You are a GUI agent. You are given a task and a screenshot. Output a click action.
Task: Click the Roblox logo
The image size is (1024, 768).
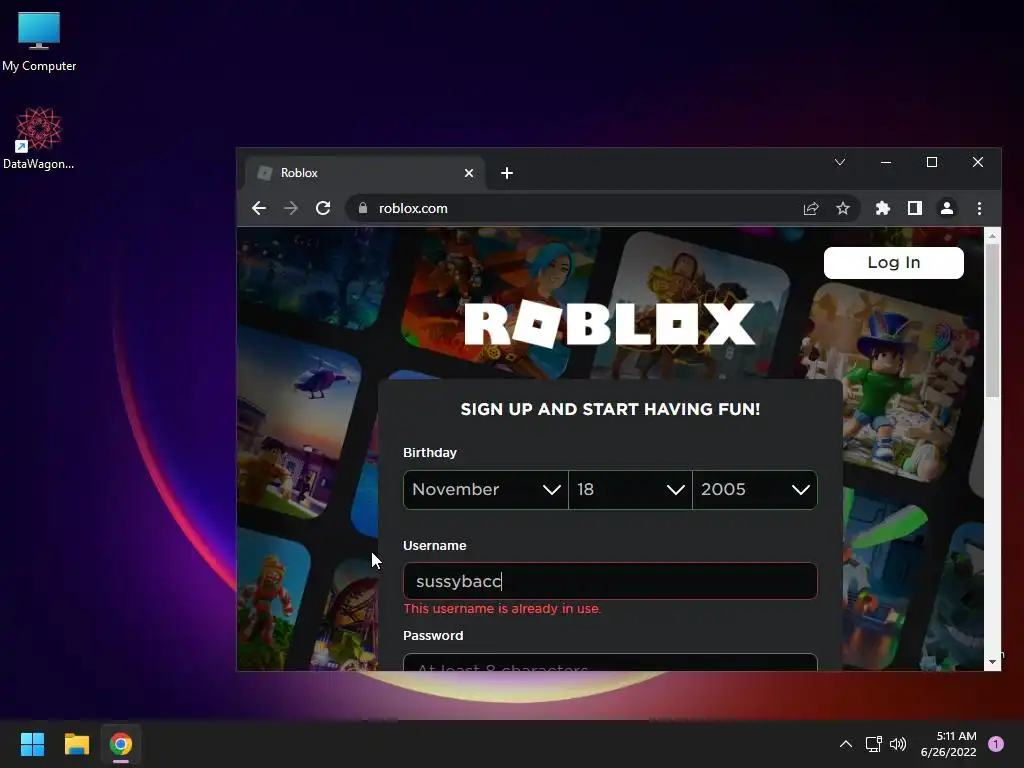point(609,324)
